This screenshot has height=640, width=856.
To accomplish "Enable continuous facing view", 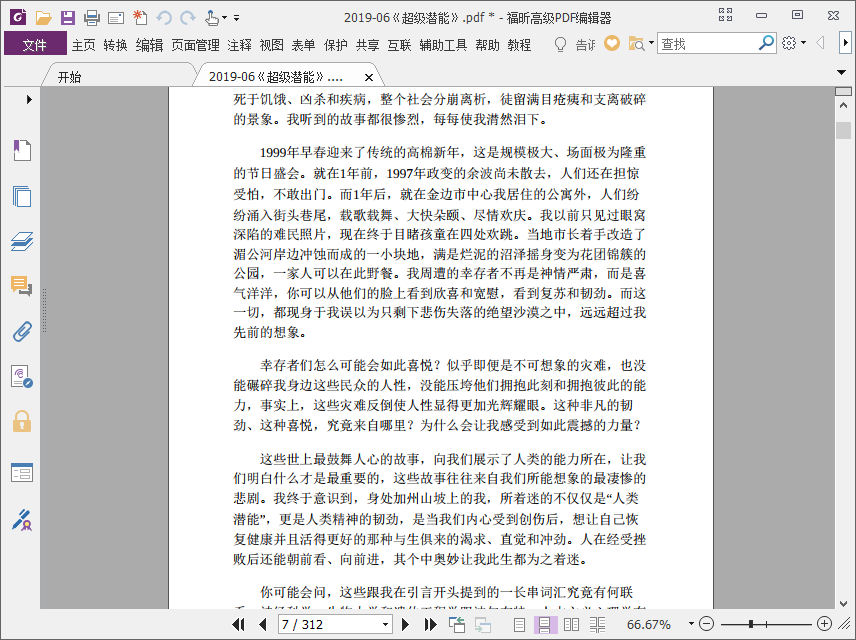I will pyautogui.click(x=597, y=625).
